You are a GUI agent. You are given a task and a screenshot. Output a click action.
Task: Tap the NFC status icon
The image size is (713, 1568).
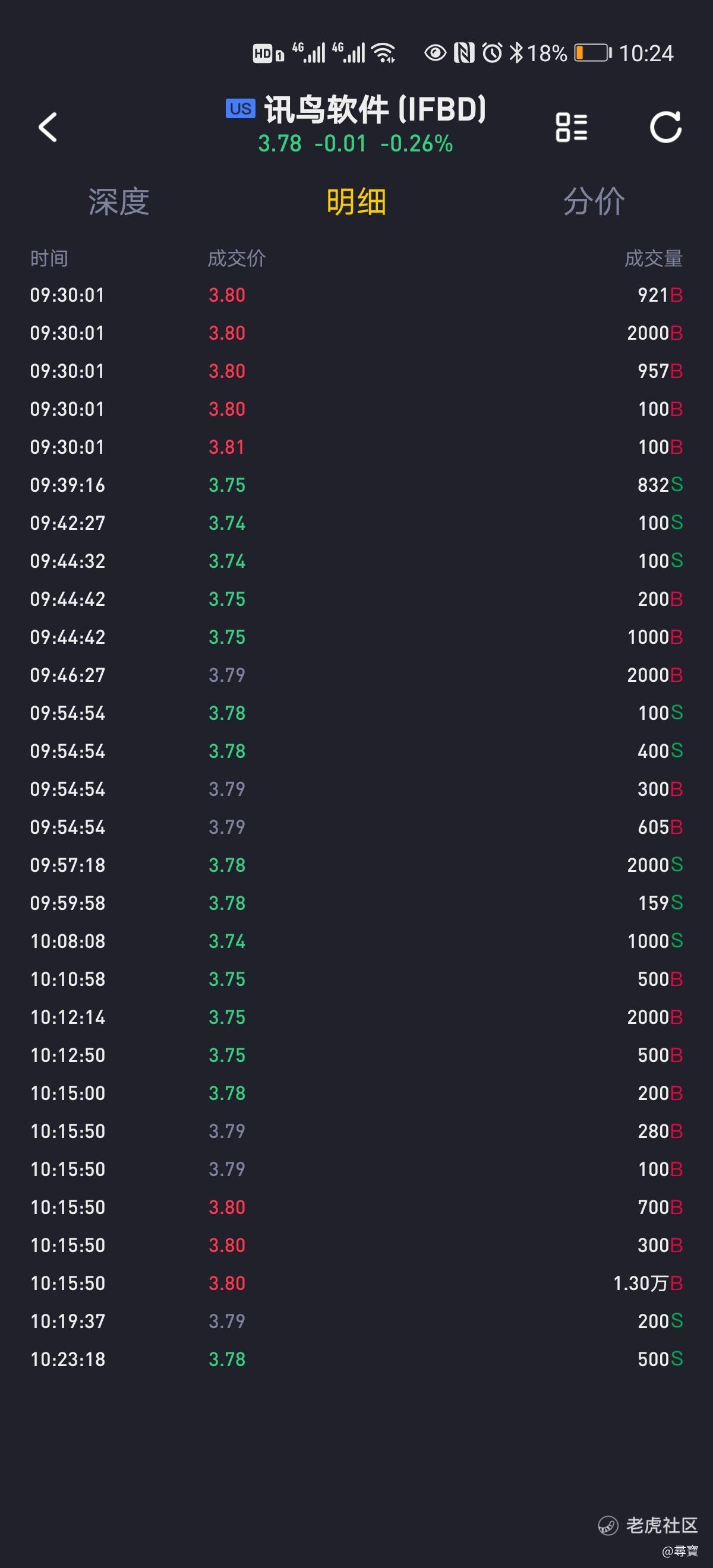(464, 53)
